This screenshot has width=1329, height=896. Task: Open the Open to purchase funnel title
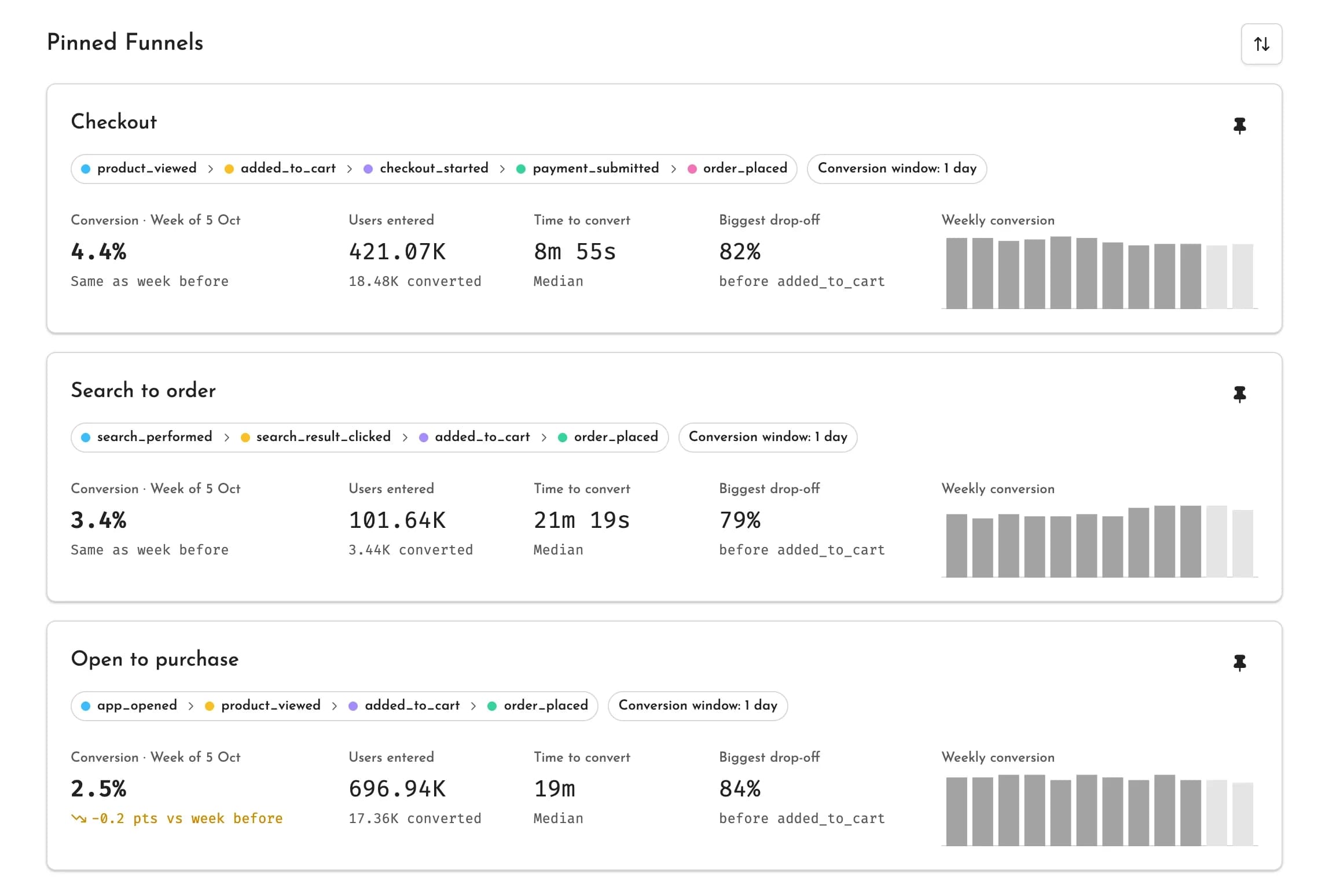click(155, 659)
